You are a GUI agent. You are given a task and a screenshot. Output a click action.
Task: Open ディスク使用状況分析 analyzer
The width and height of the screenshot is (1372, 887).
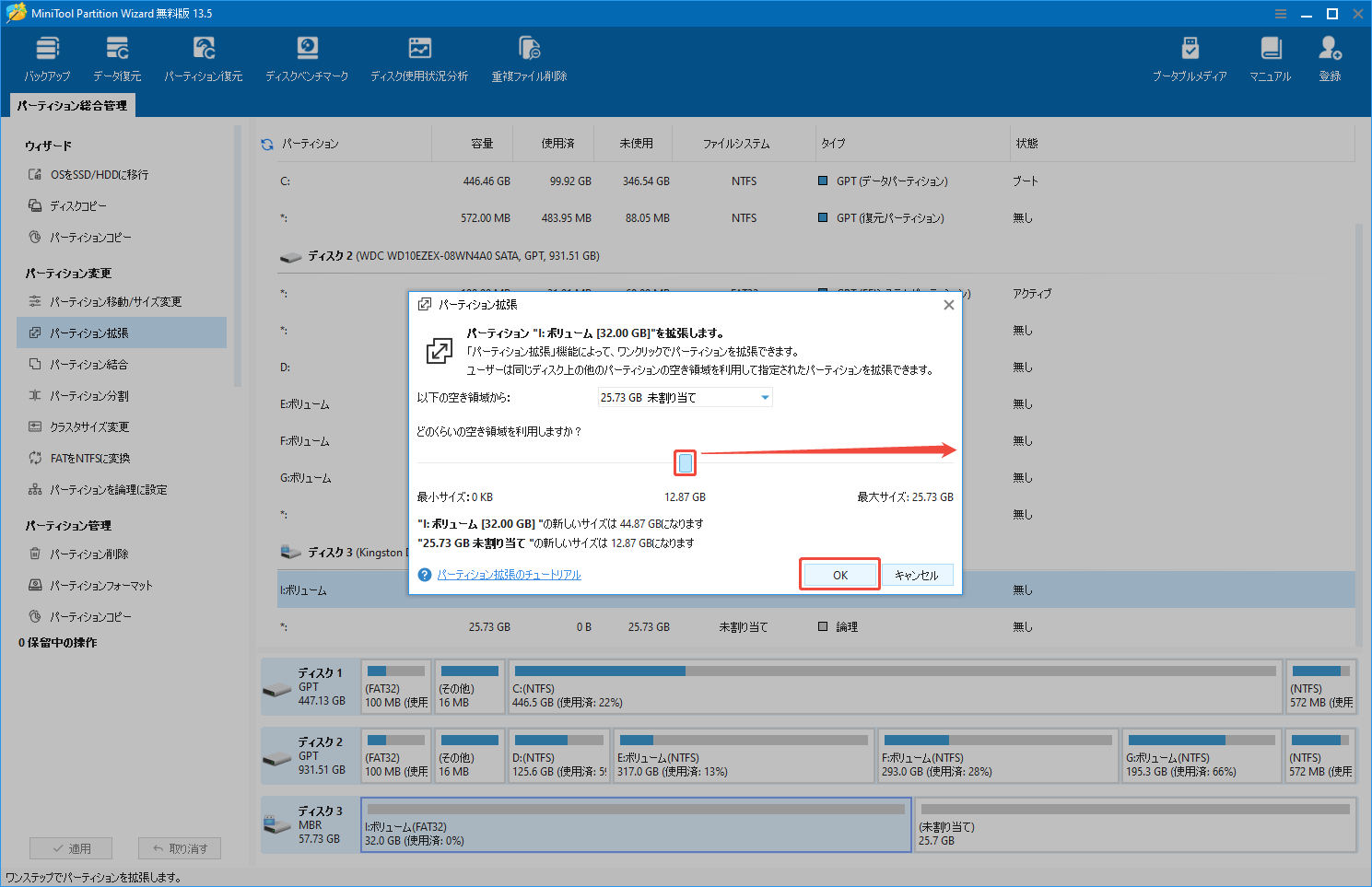[x=419, y=57]
